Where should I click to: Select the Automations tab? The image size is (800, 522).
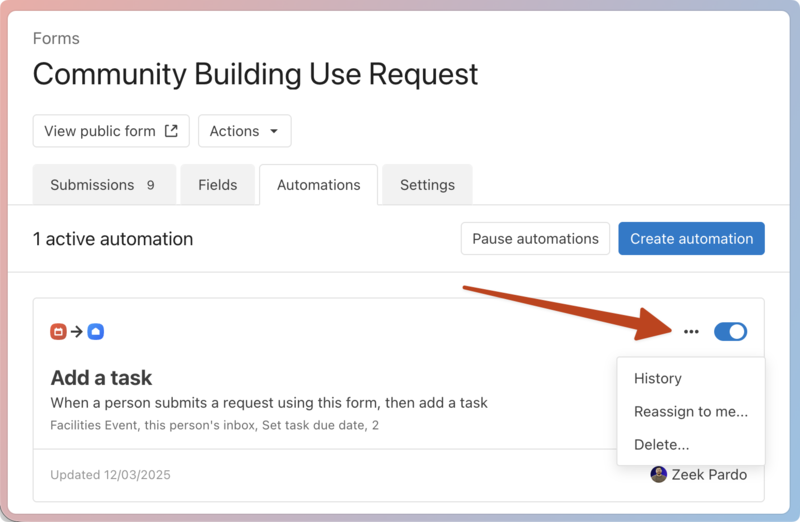tap(318, 185)
